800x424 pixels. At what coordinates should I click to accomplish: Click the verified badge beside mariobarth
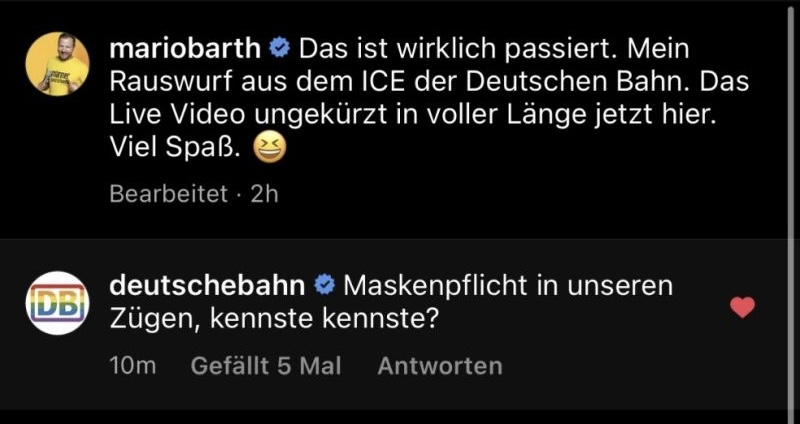[x=280, y=48]
